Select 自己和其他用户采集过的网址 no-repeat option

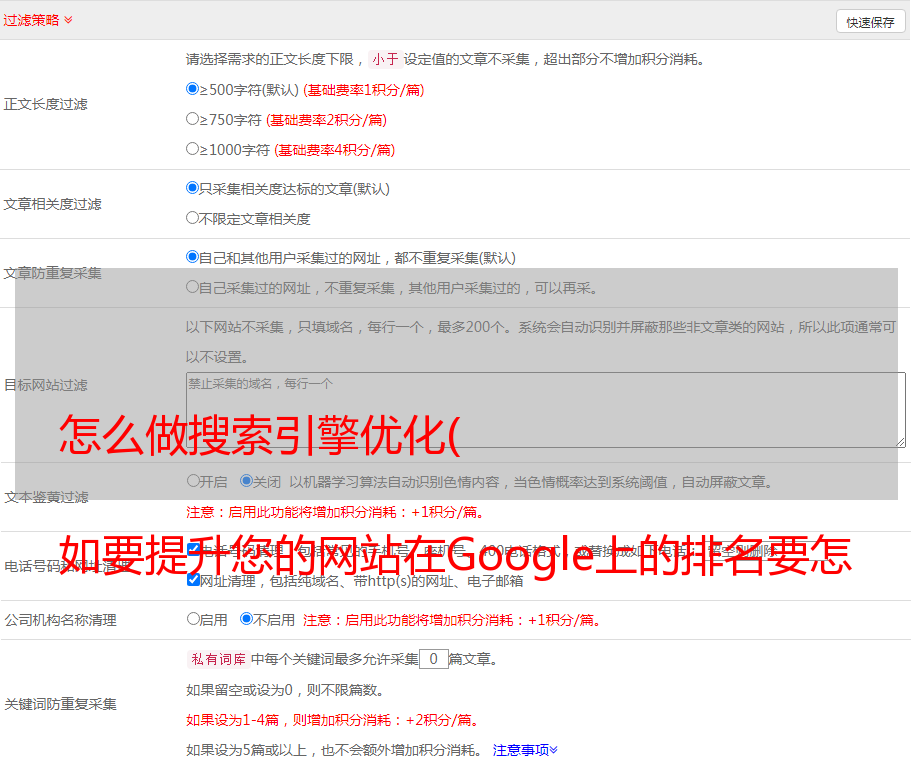pos(193,257)
